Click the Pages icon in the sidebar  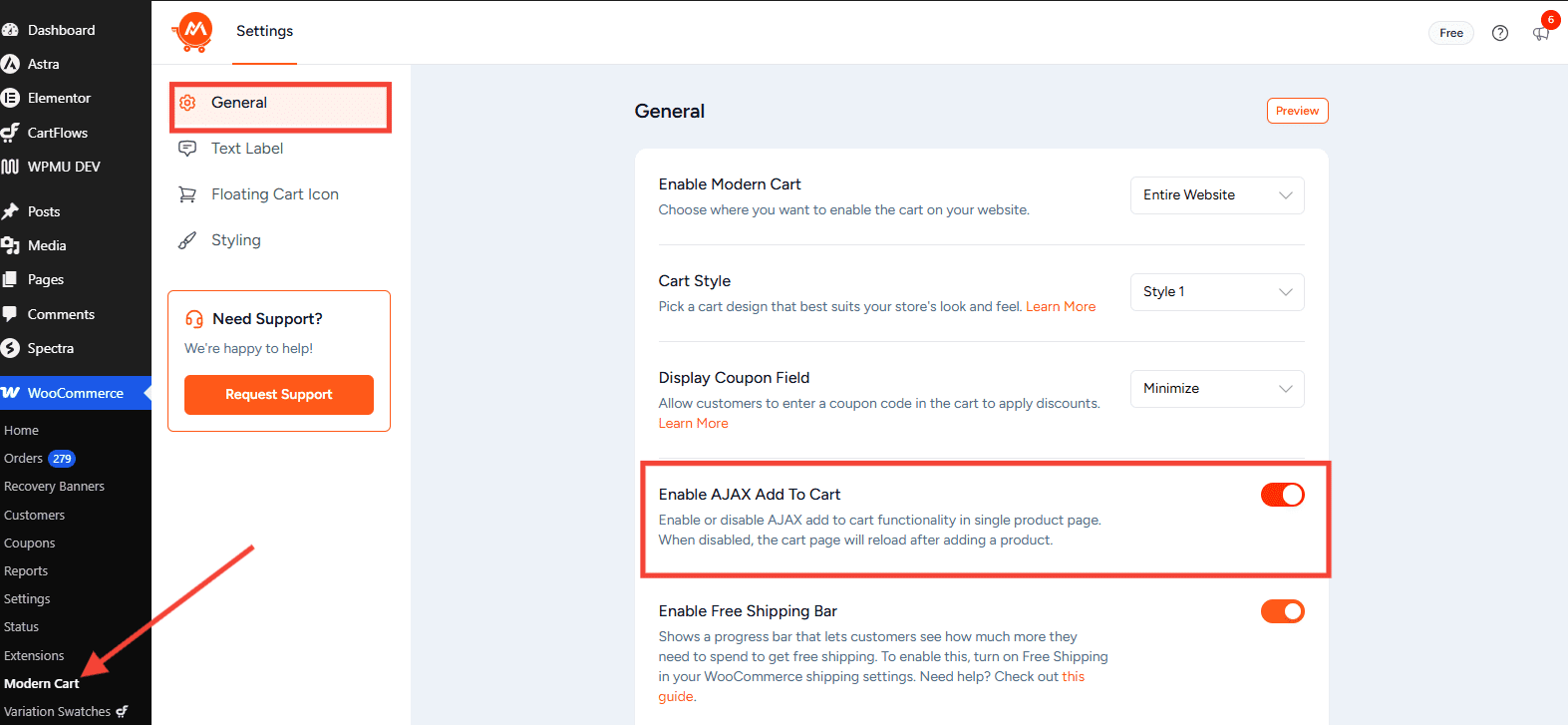(11, 279)
